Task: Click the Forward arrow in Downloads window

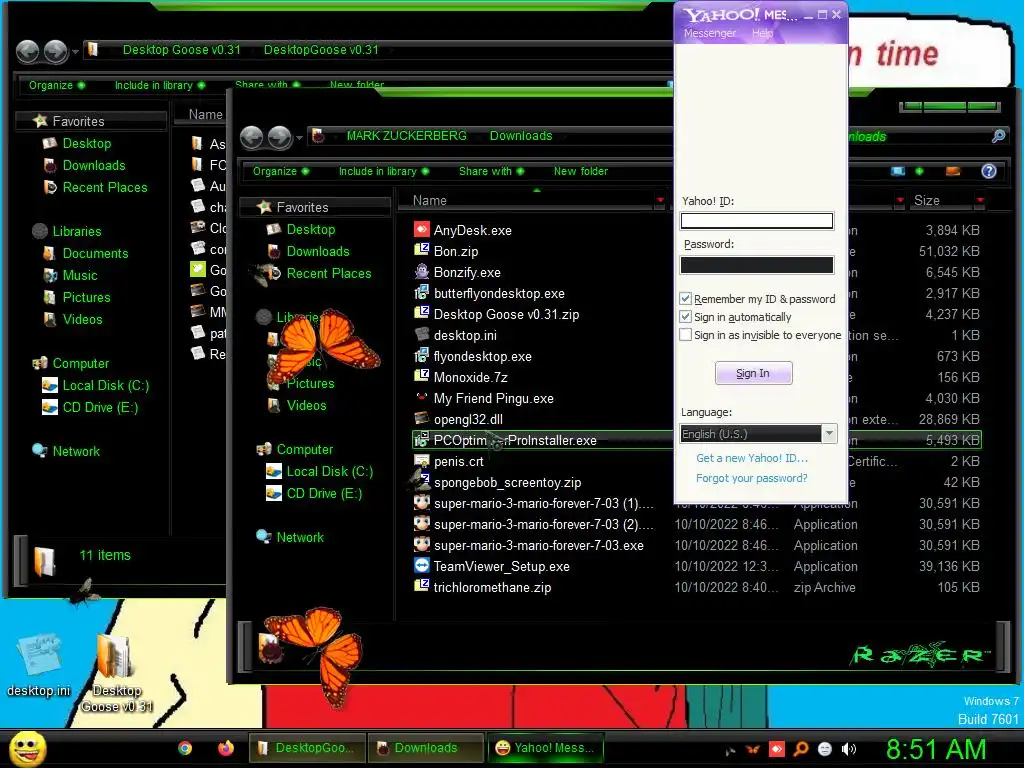Action: point(280,137)
